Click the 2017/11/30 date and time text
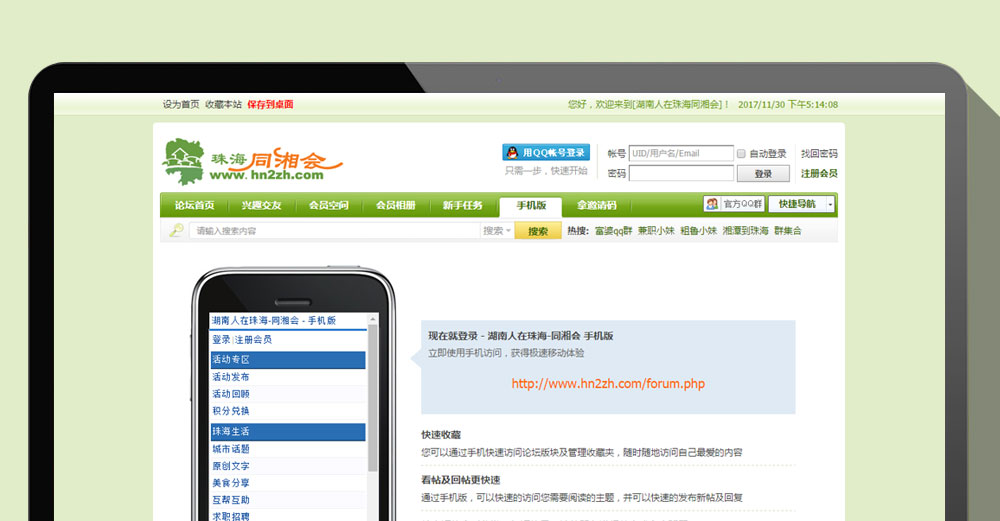1000x521 pixels. tap(788, 105)
